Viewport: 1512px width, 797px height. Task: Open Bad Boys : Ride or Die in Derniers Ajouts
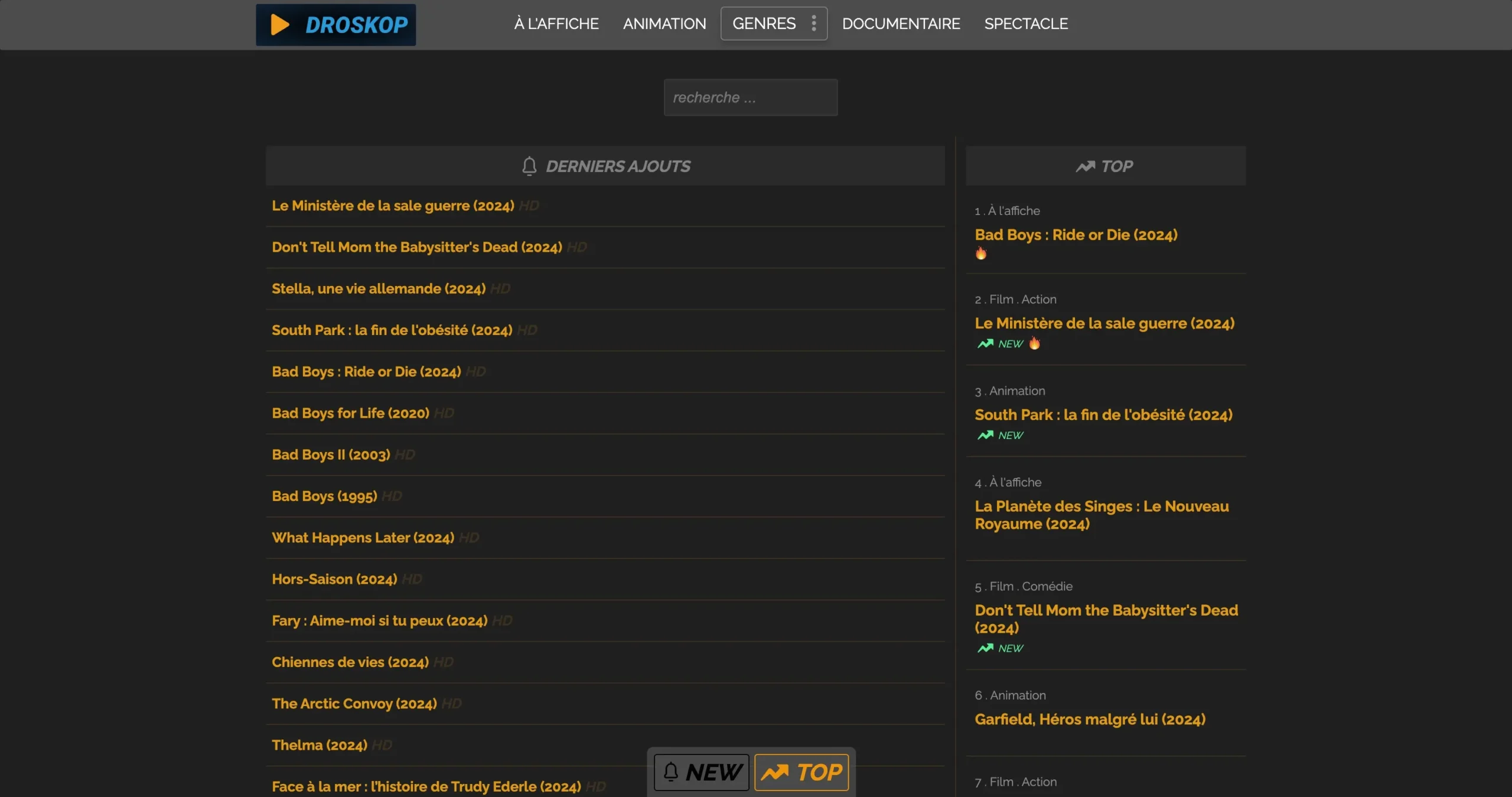[x=366, y=372]
